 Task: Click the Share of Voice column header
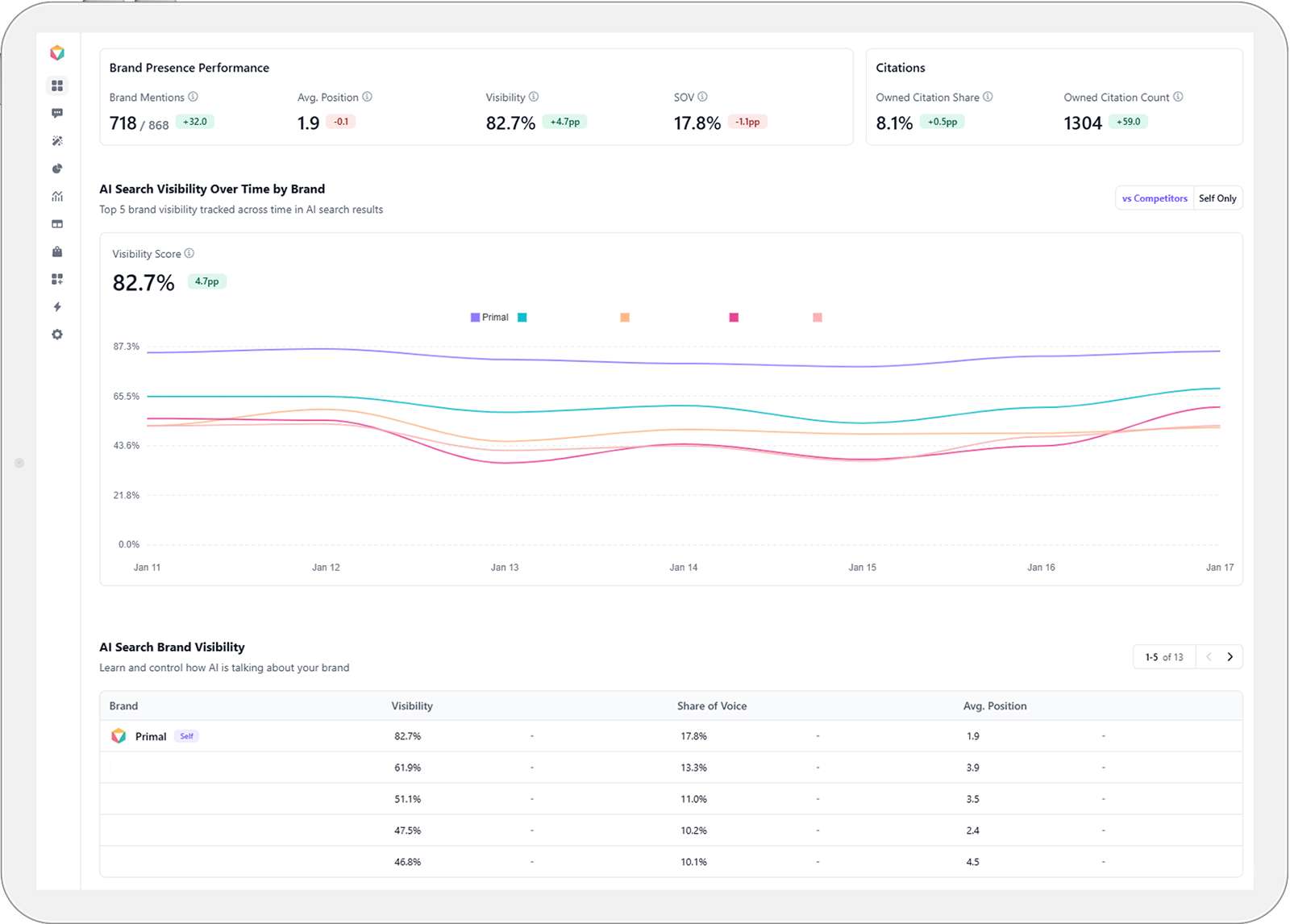point(712,706)
